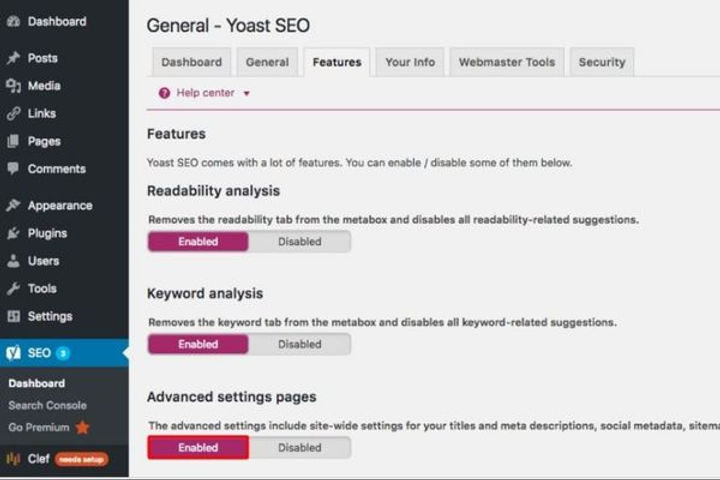Open Search Console submenu link

coord(47,405)
